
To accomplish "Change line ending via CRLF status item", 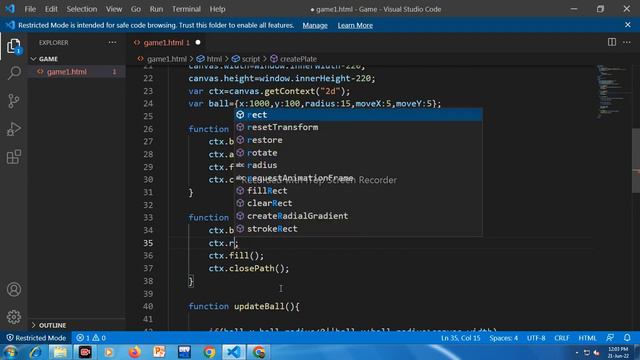I will 562,338.
